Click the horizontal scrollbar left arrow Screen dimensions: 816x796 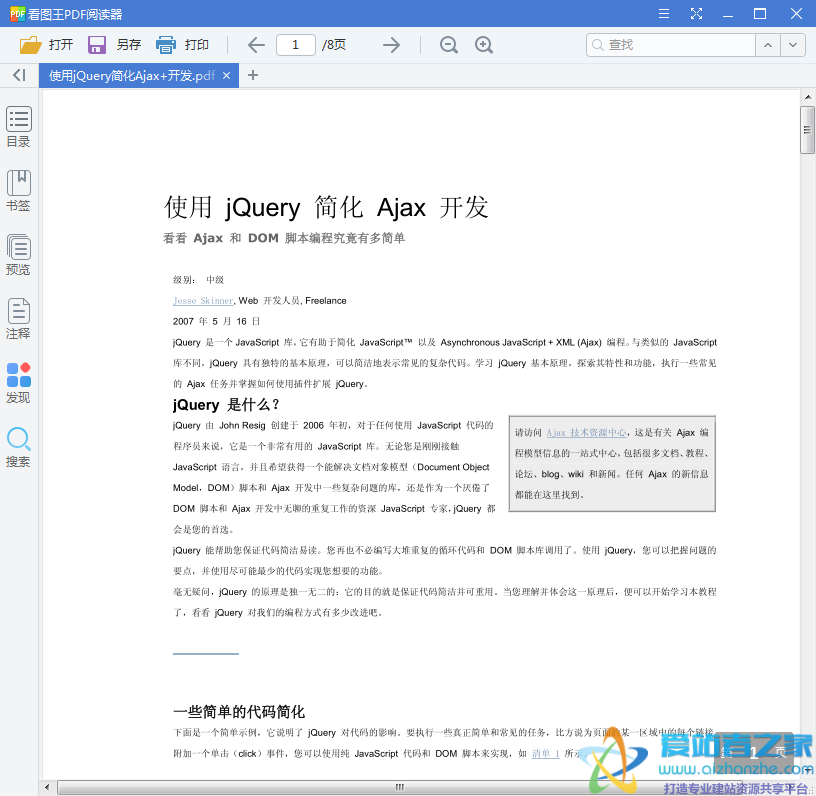pyautogui.click(x=47, y=787)
